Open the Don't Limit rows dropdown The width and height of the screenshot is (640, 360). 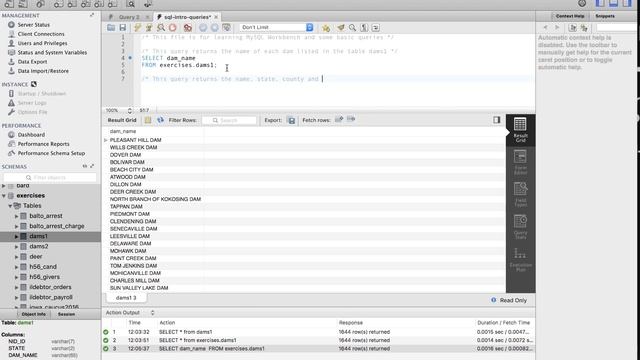coord(277,27)
